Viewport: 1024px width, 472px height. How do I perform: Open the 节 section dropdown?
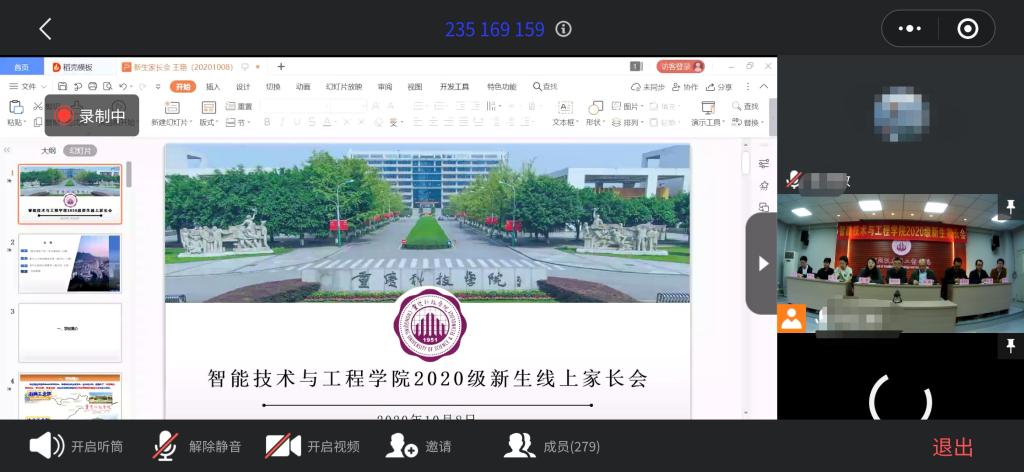pos(238,122)
